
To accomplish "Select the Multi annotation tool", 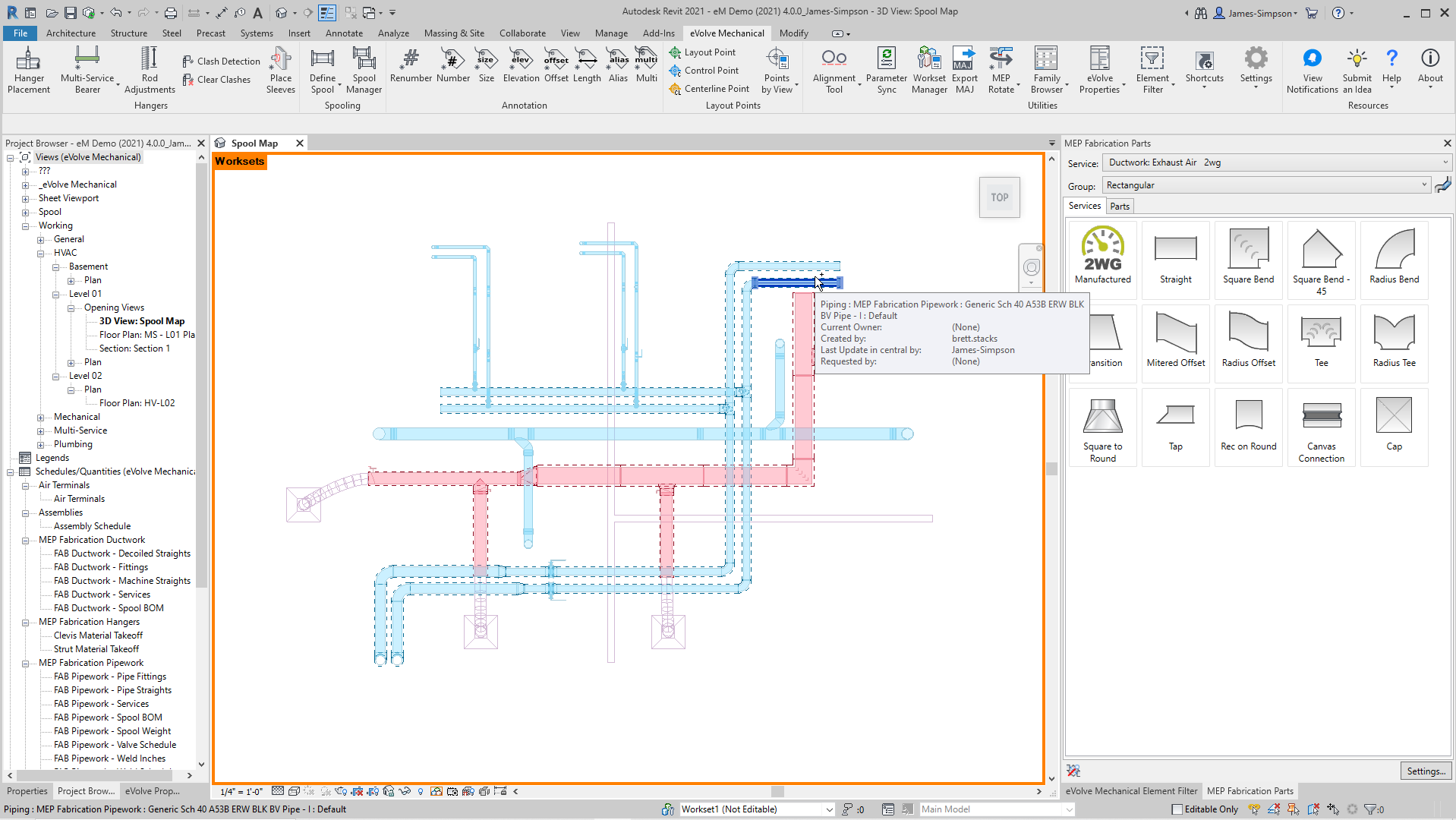I will click(647, 65).
